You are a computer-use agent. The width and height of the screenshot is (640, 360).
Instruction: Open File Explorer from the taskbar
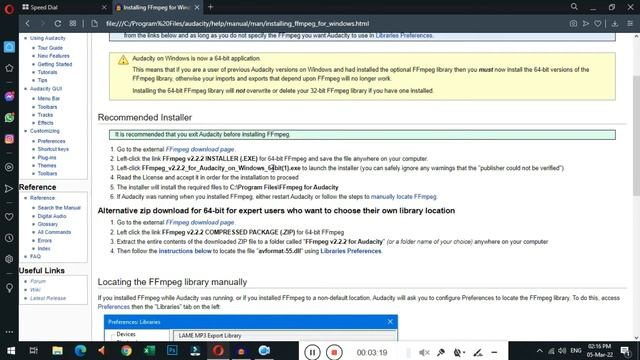pos(57,351)
